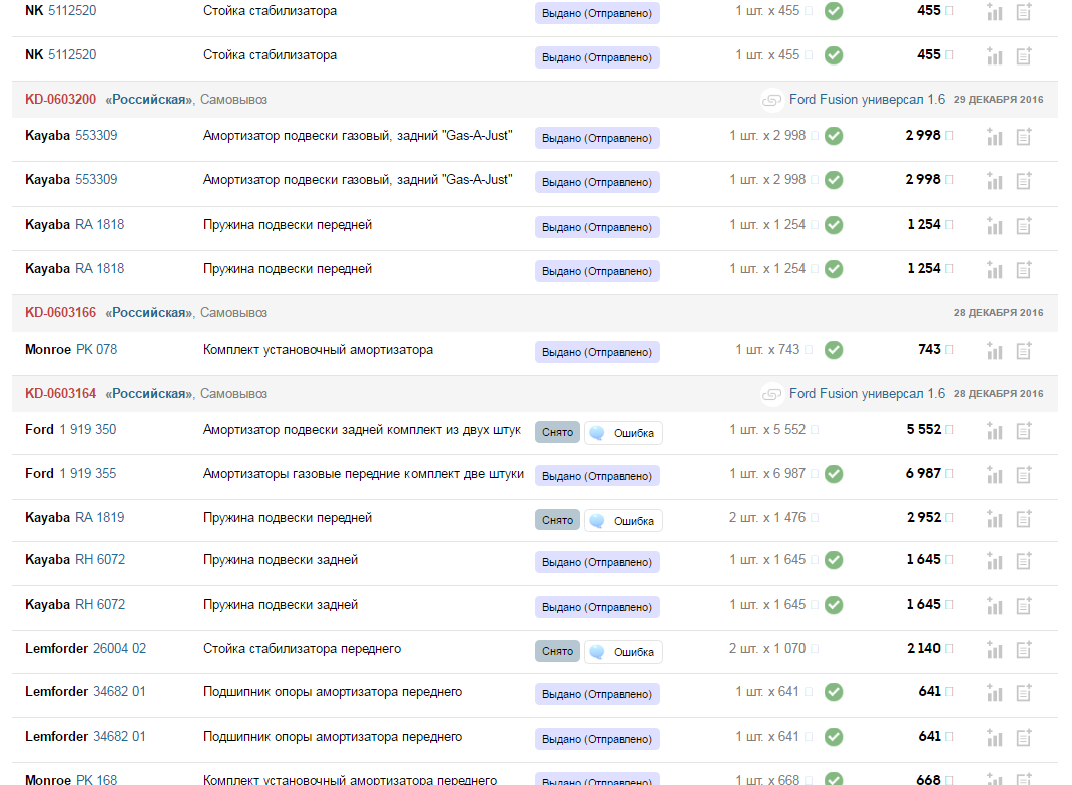Image resolution: width=1072 pixels, height=785 pixels.
Task: Show chart icon for Ford 1 919 355
Action: [995, 475]
